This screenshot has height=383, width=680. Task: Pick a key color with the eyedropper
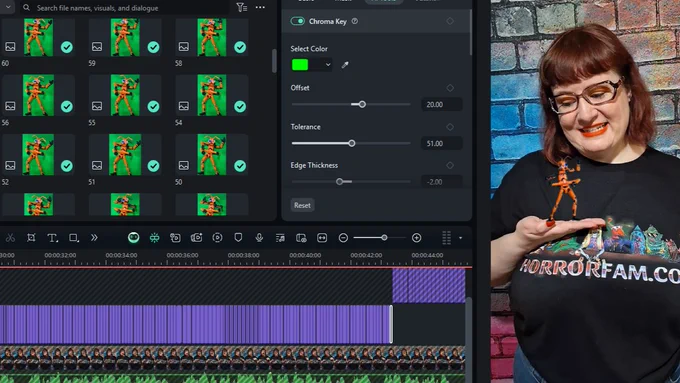click(x=345, y=65)
